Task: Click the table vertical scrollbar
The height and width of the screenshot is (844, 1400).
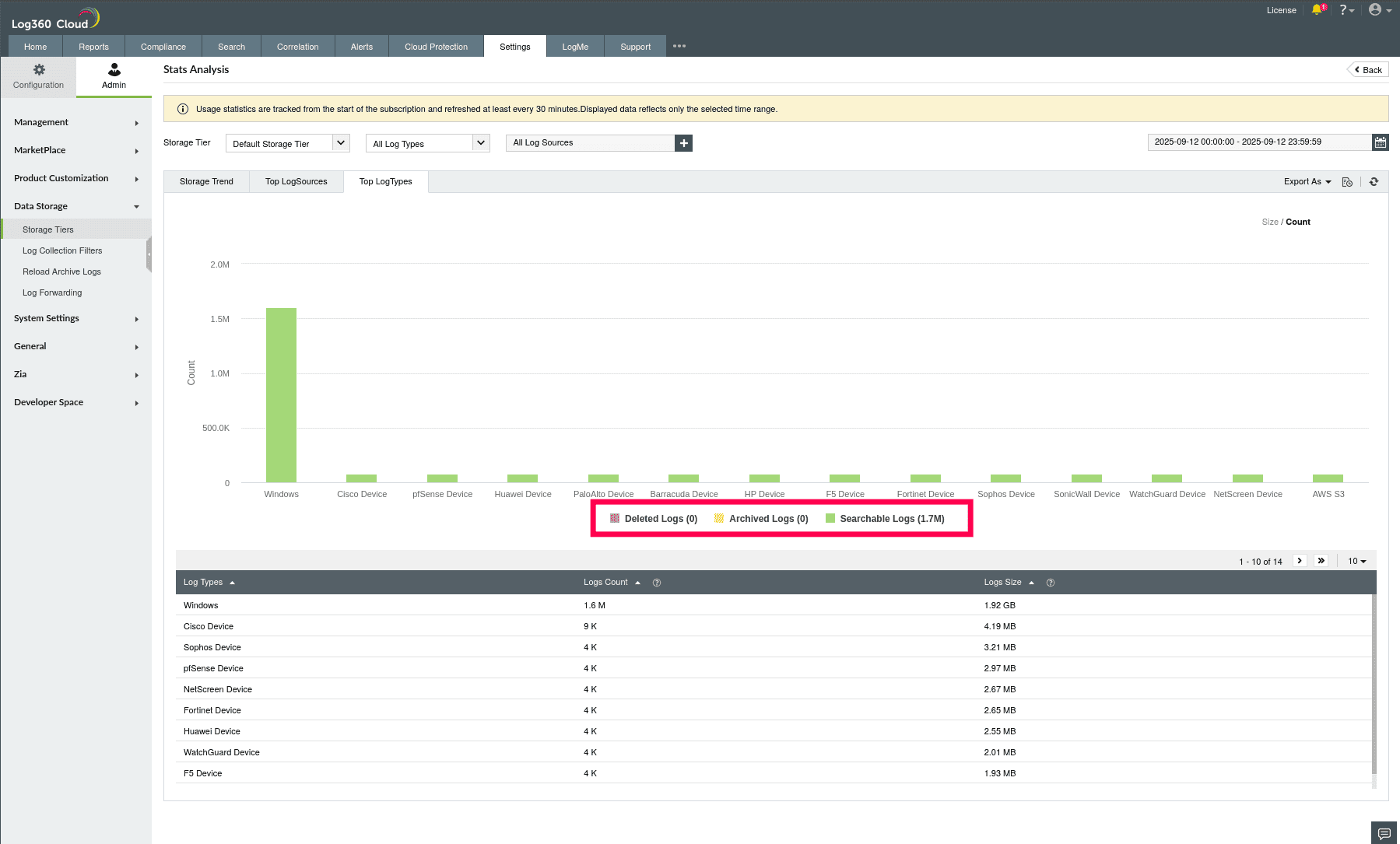Action: point(1374,685)
